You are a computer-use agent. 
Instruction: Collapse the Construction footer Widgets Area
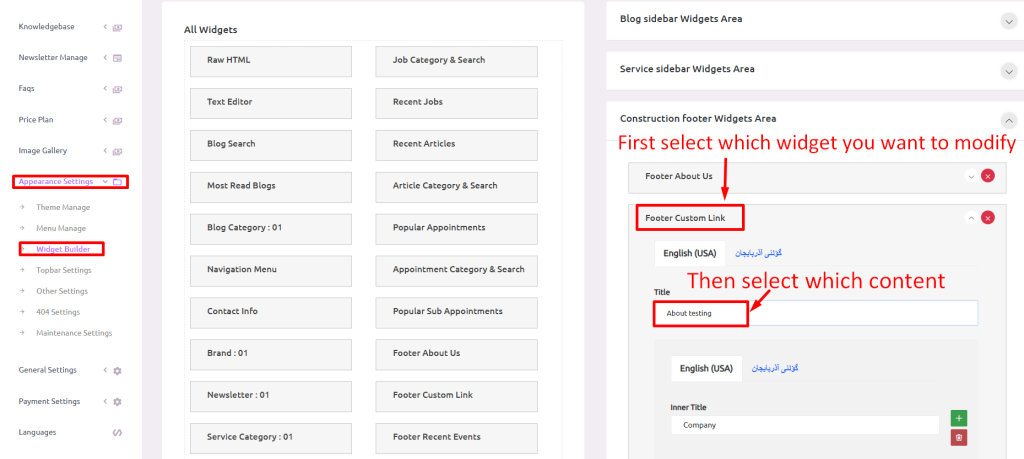pos(1009,121)
